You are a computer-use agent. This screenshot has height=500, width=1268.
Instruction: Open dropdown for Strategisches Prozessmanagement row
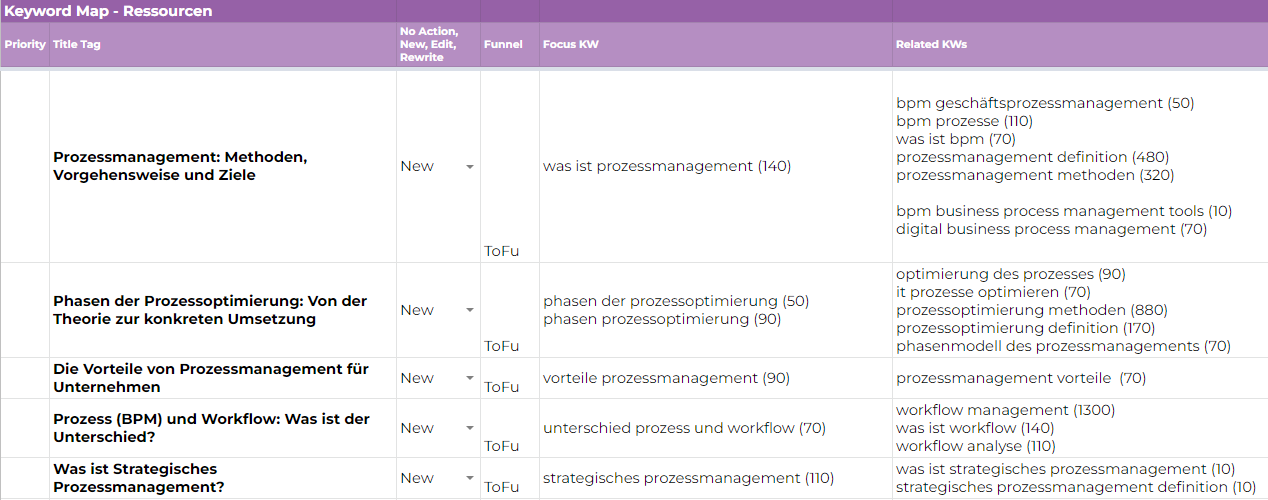(x=470, y=479)
